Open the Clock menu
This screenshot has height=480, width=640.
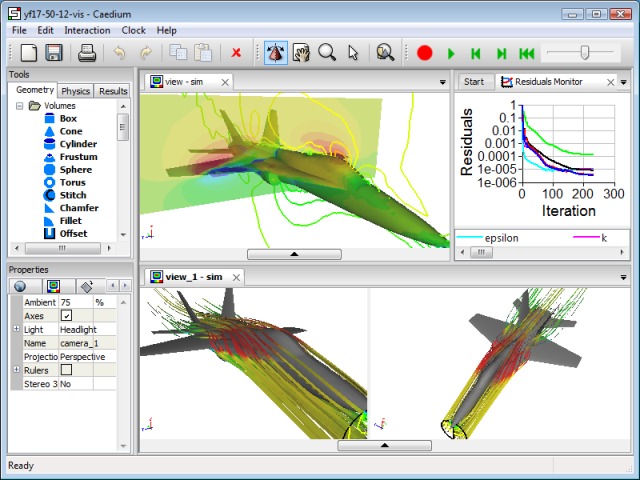pos(133,30)
